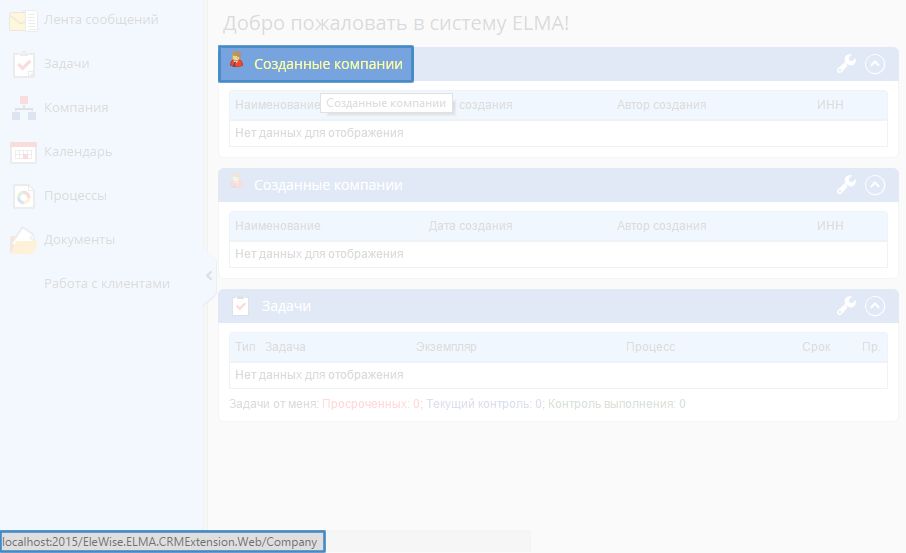This screenshot has width=906, height=553.
Task: Click the Добро пожаловать в систему ELMA! heading
Action: point(396,23)
